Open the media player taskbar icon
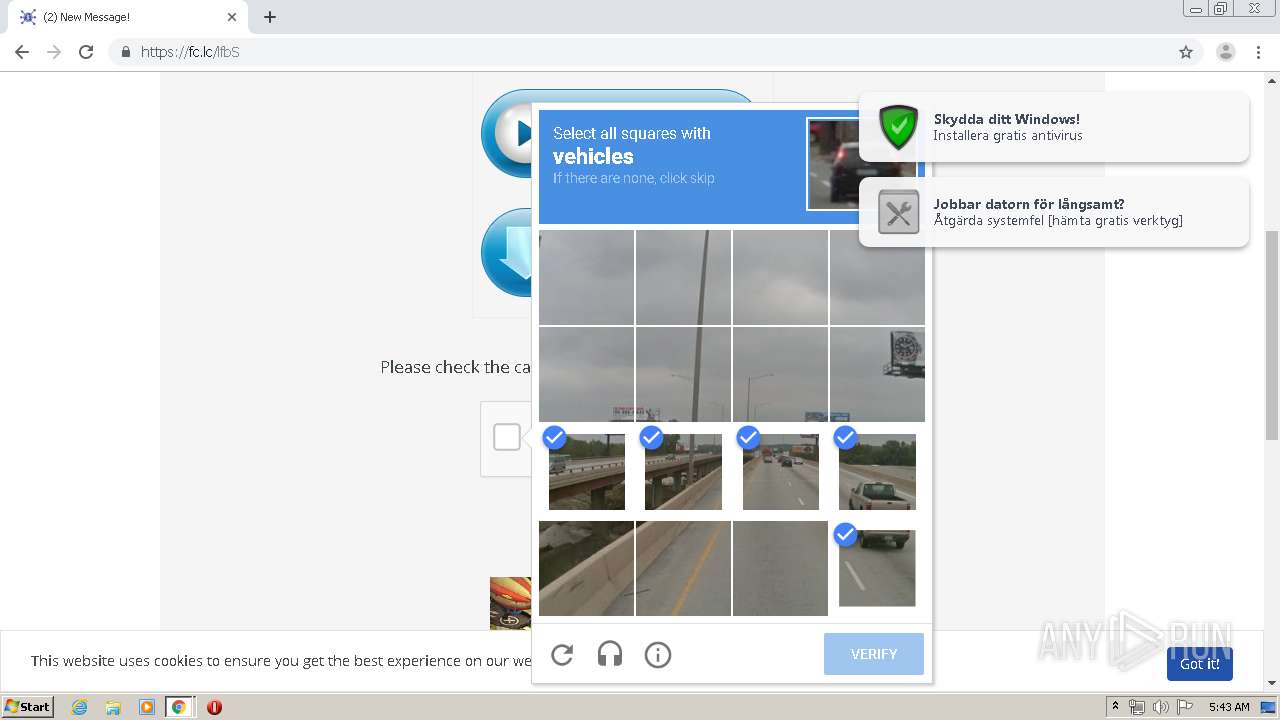This screenshot has height=720, width=1280. (146, 707)
